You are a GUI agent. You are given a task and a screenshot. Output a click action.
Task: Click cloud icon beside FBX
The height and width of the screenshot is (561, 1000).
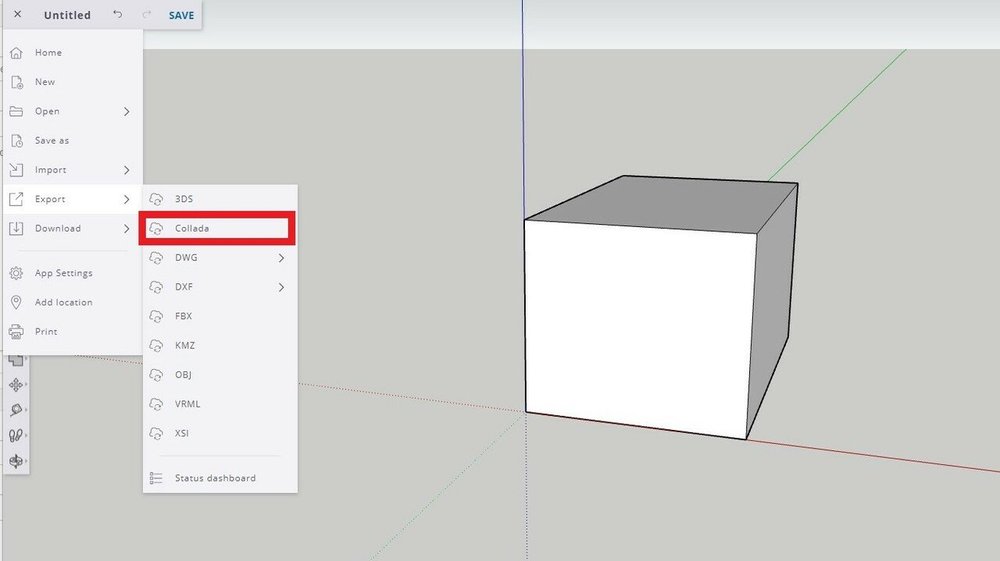click(x=156, y=317)
